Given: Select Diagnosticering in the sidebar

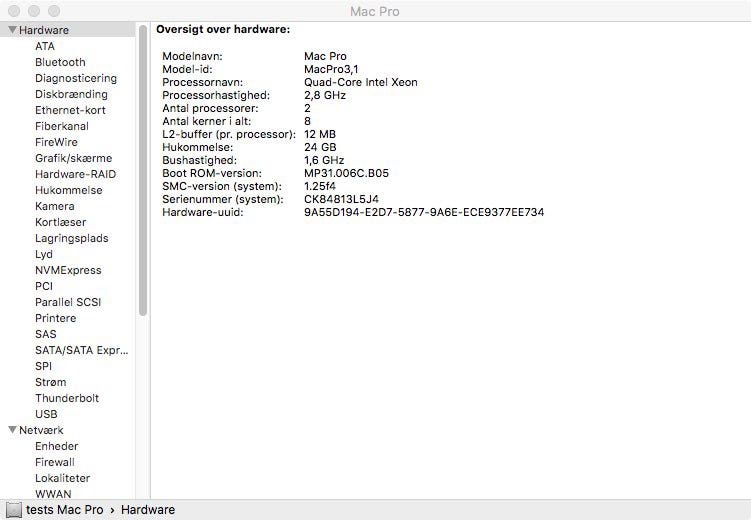Looking at the screenshot, I should click(76, 79).
